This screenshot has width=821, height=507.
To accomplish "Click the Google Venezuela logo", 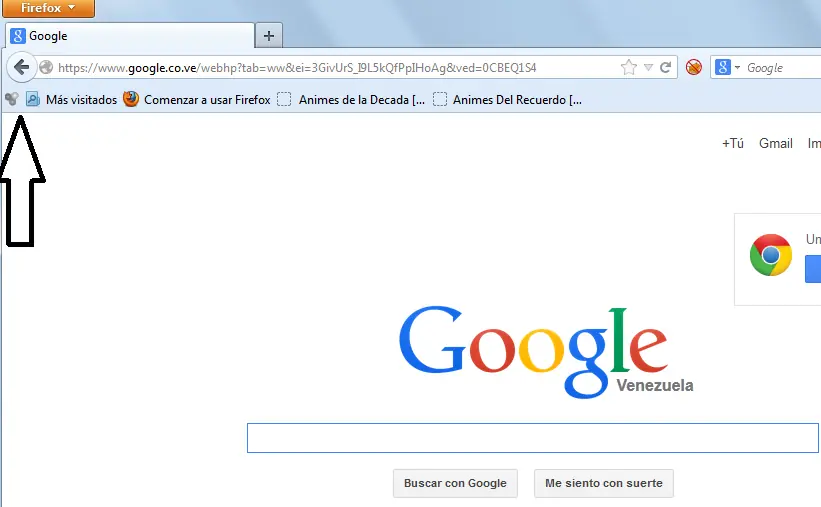I will [x=546, y=352].
